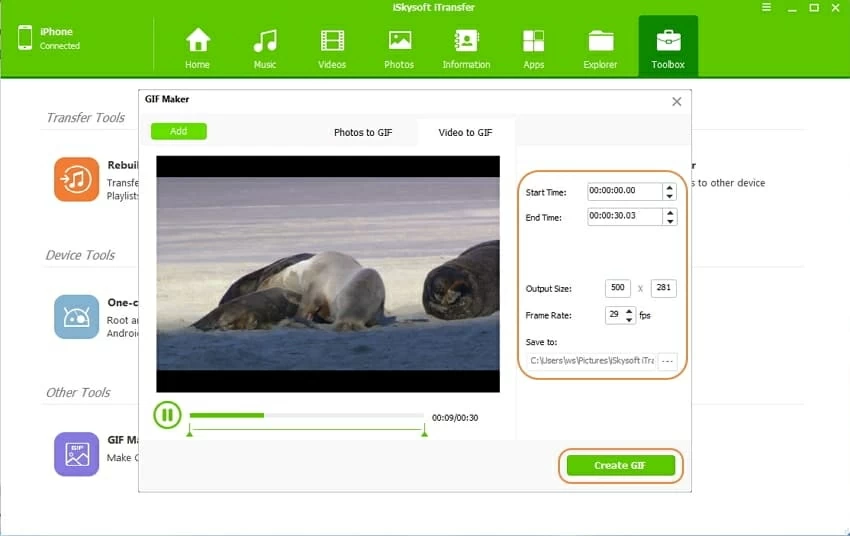Open the Explorer folder icon
Viewport: 850px width, 536px height.
tap(601, 41)
